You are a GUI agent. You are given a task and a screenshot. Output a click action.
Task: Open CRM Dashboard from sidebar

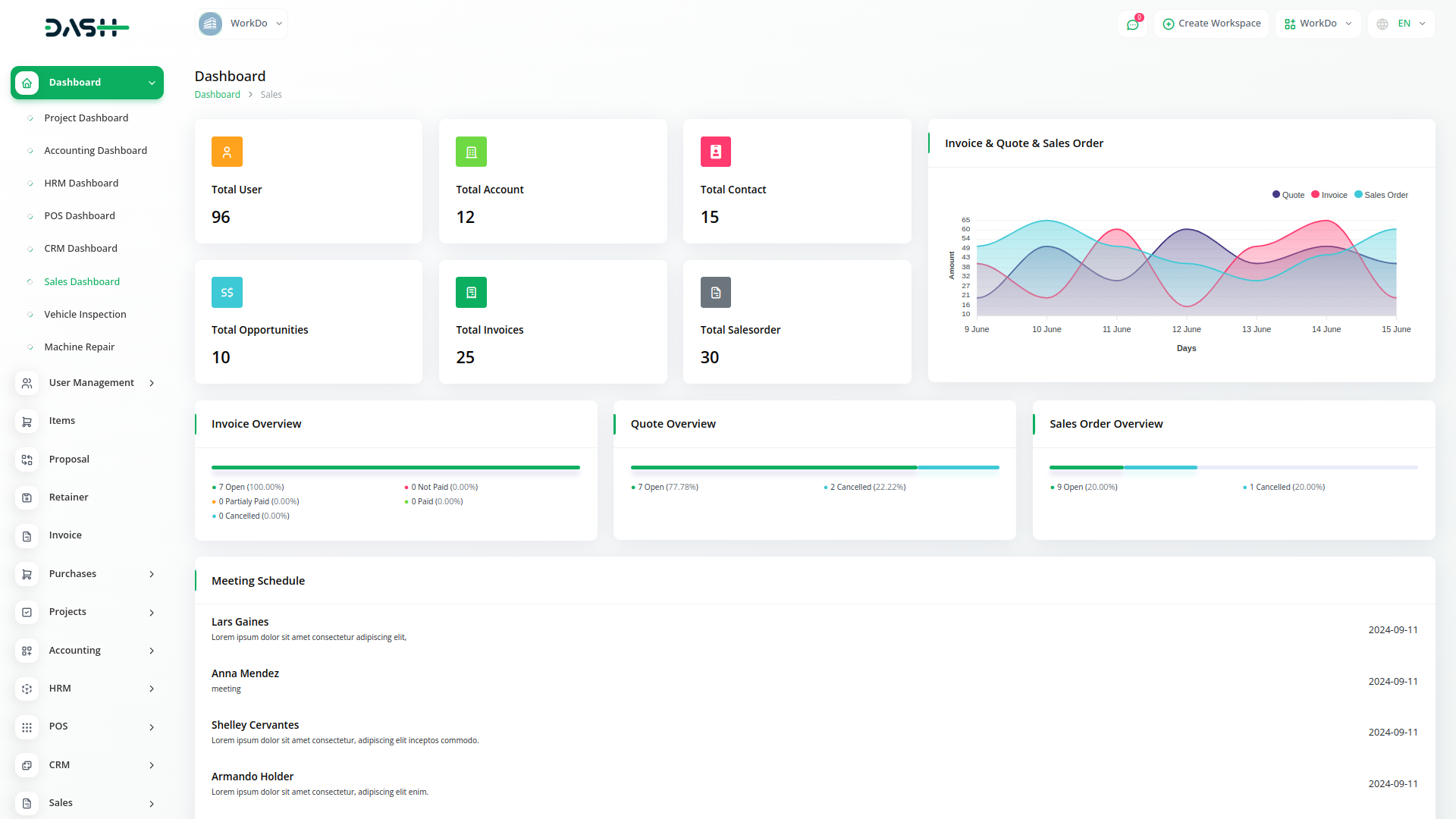80,249
